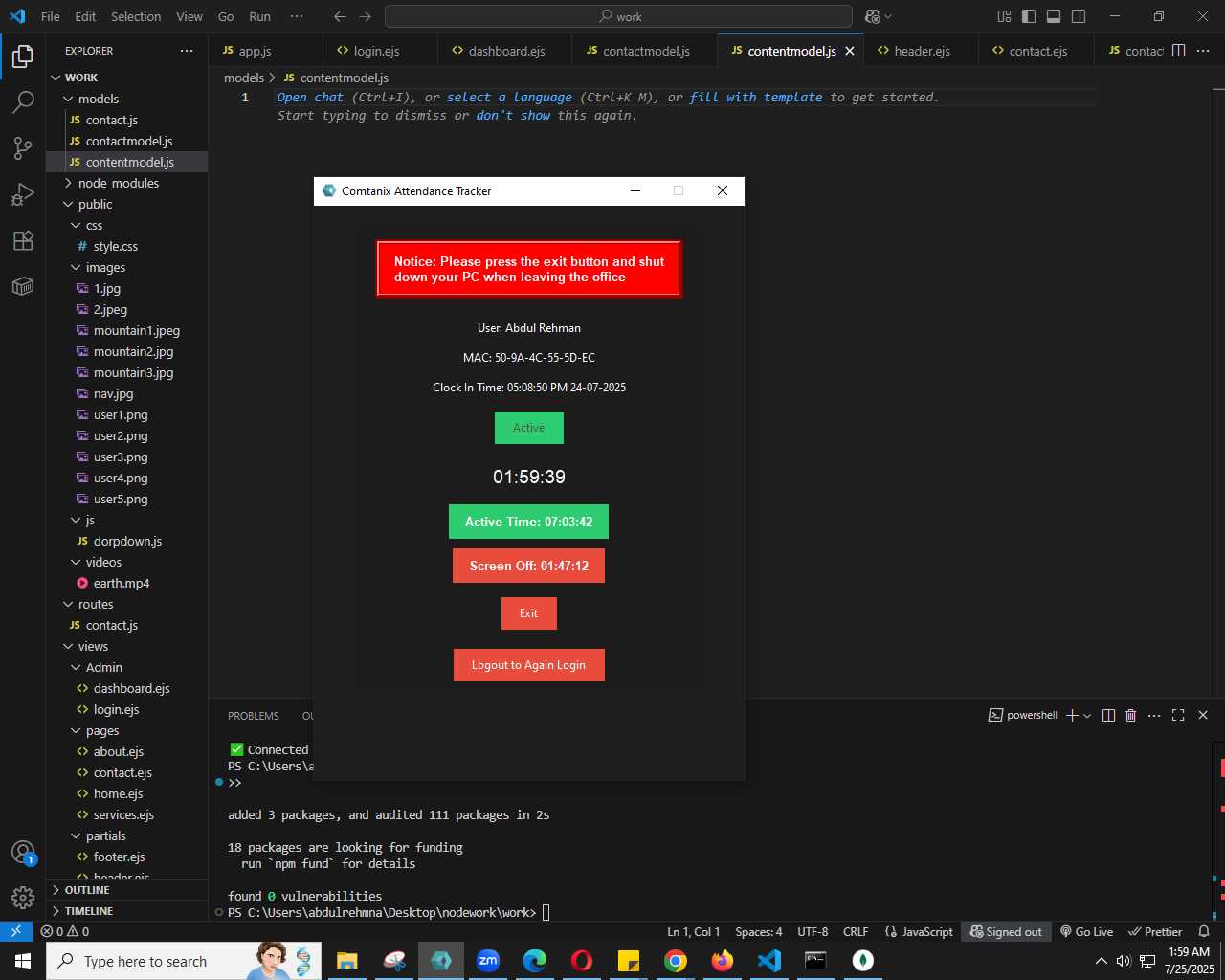Go back with the navigation arrow
The width and height of the screenshot is (1225, 980).
(340, 16)
